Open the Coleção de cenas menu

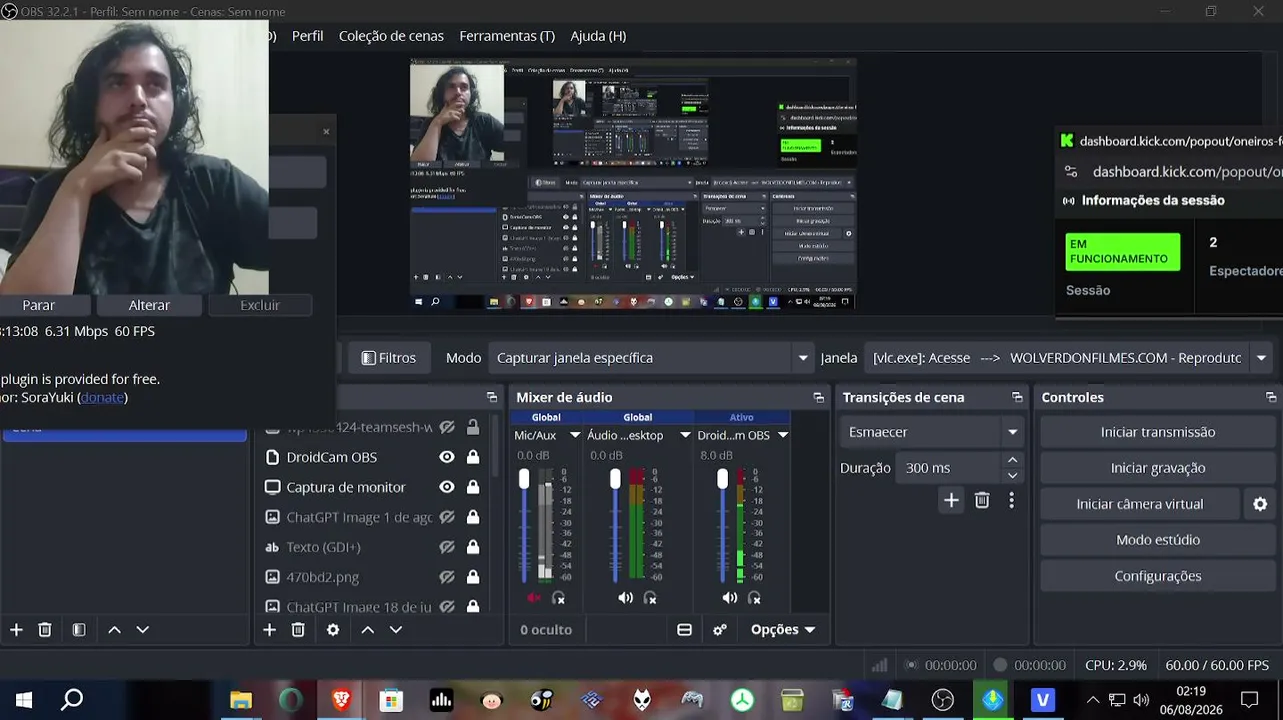click(391, 36)
